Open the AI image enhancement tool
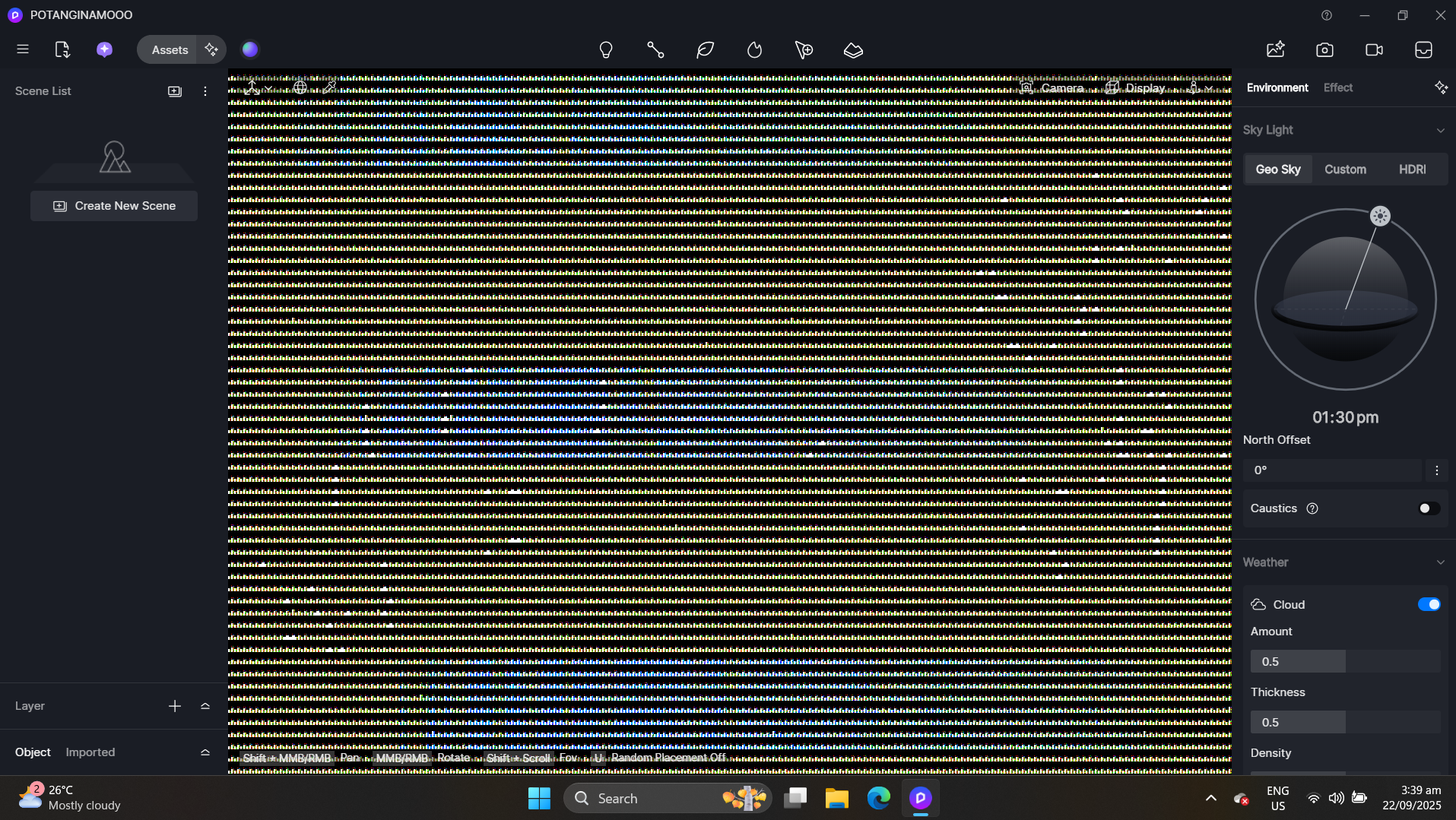 click(x=1275, y=49)
